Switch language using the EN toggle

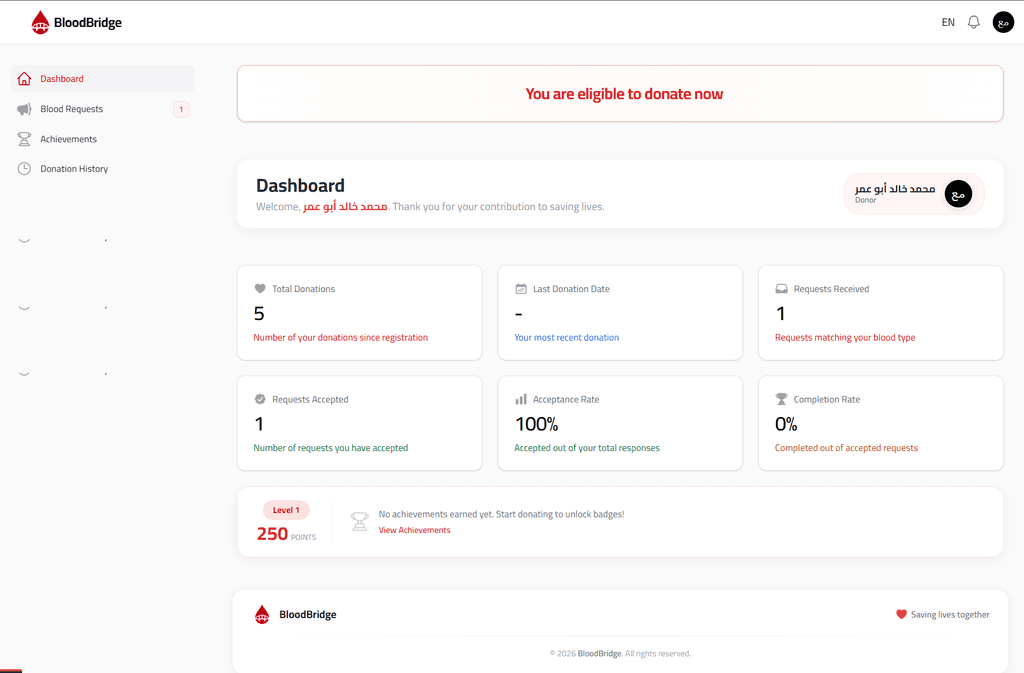pos(948,22)
